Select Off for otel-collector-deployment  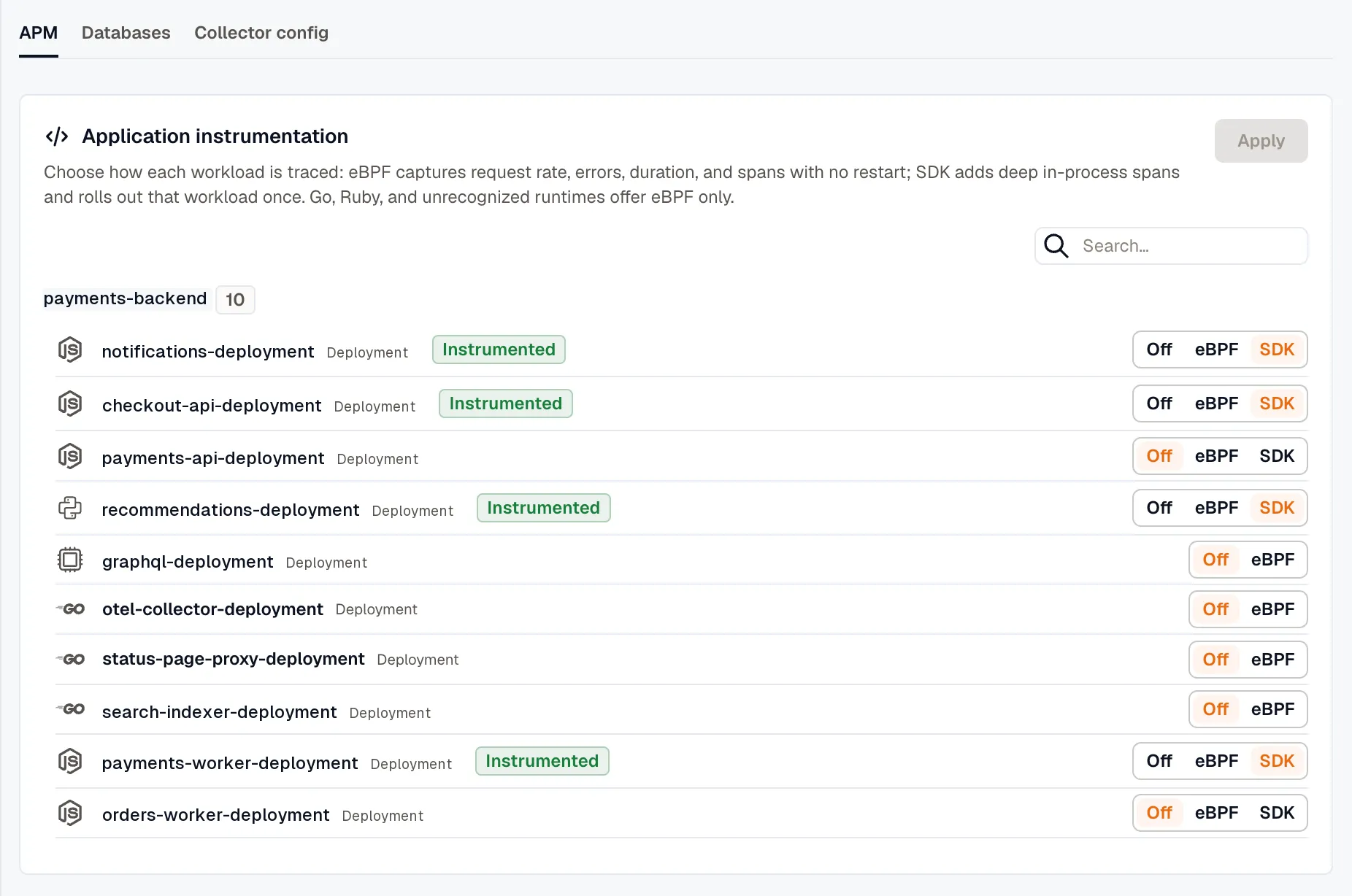(x=1215, y=609)
